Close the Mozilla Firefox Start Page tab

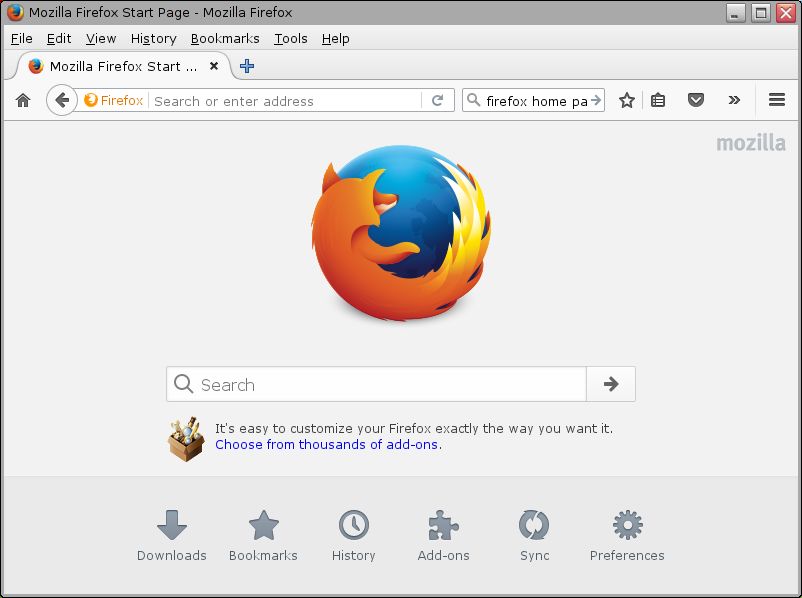pos(214,66)
